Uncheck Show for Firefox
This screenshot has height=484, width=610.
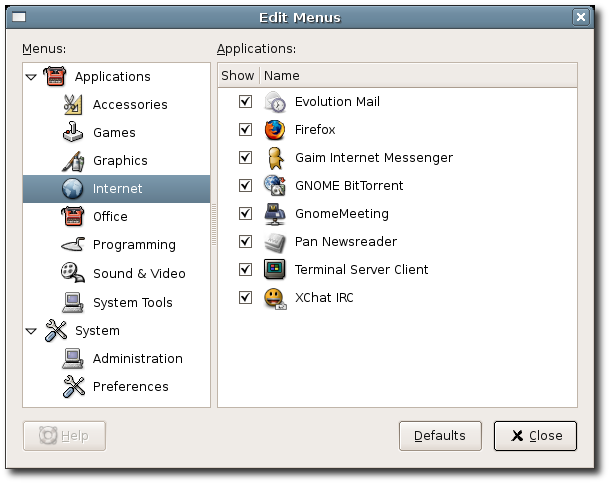(x=245, y=130)
